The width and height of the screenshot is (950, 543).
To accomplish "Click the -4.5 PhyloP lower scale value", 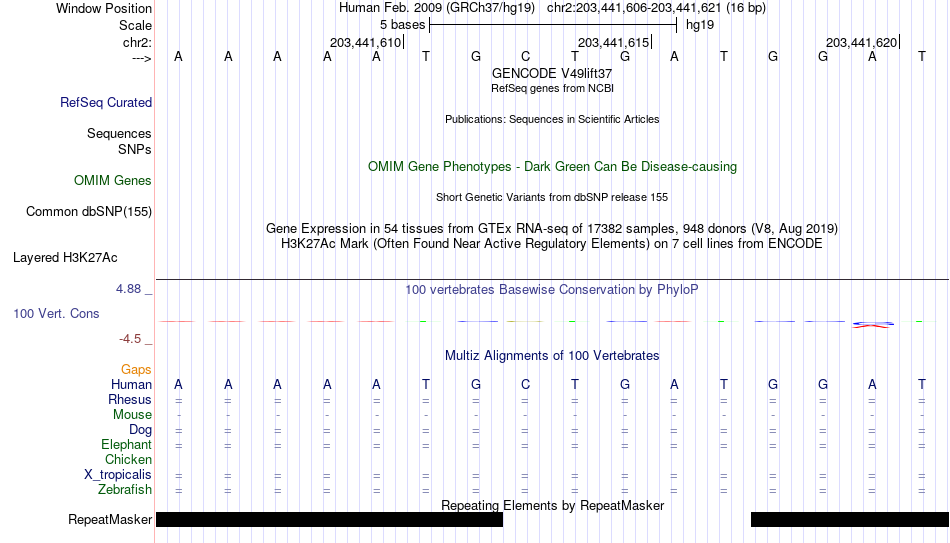I will click(130, 339).
